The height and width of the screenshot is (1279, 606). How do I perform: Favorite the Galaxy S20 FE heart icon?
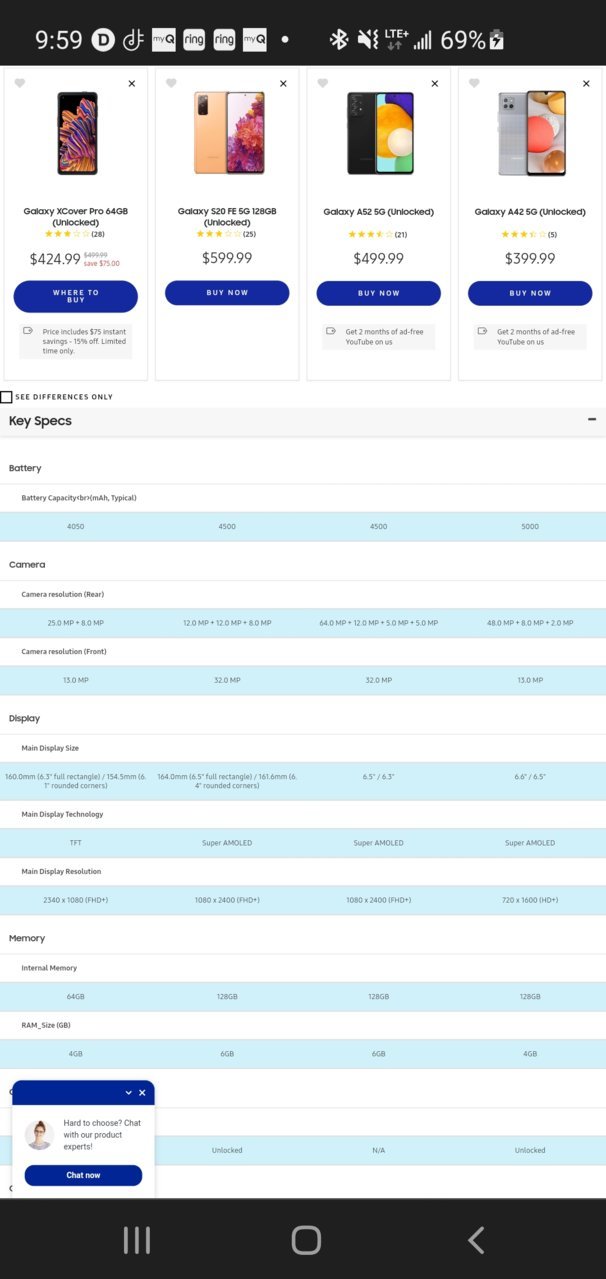coord(171,83)
